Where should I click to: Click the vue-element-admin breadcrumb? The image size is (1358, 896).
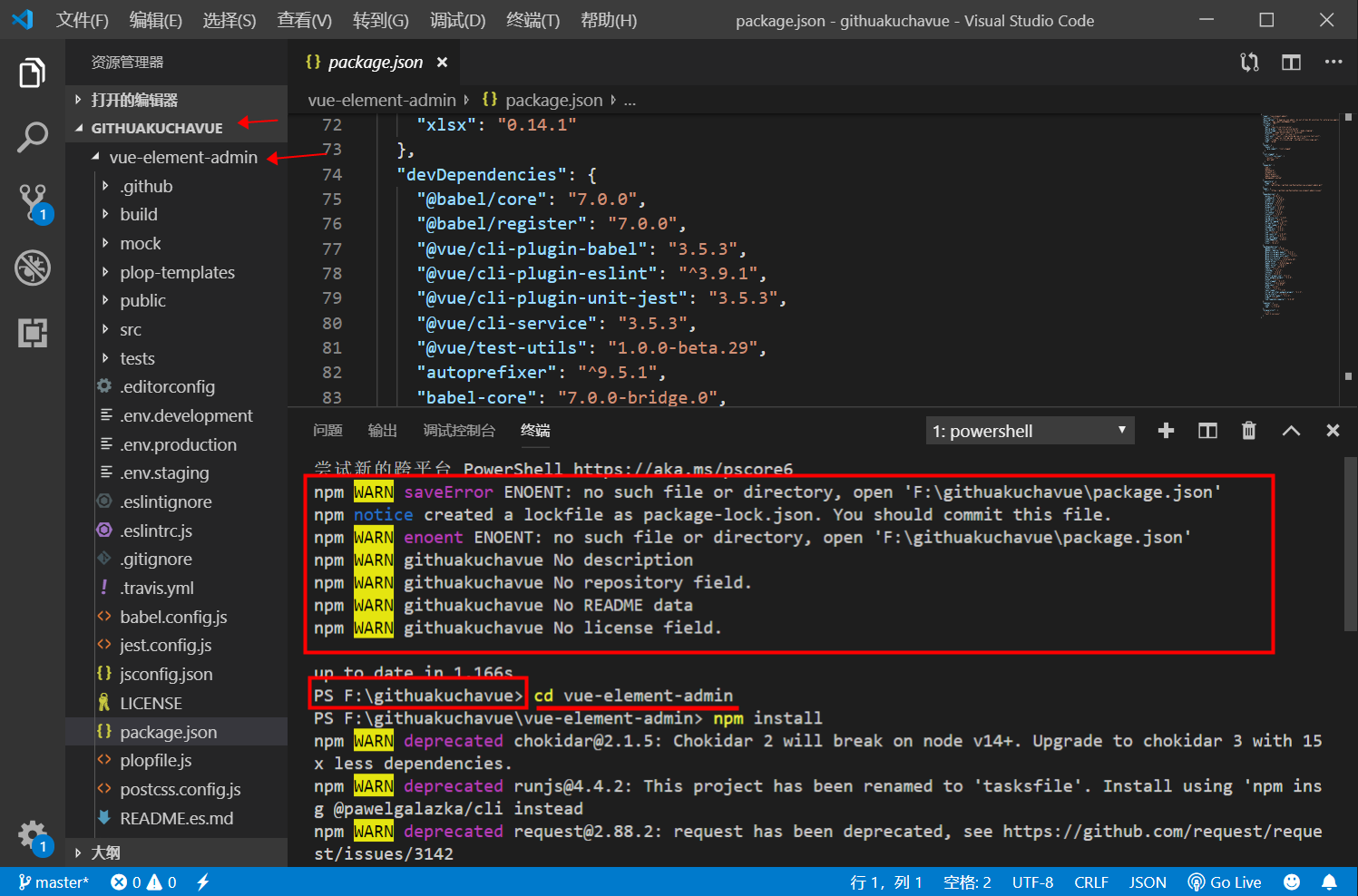pos(382,100)
